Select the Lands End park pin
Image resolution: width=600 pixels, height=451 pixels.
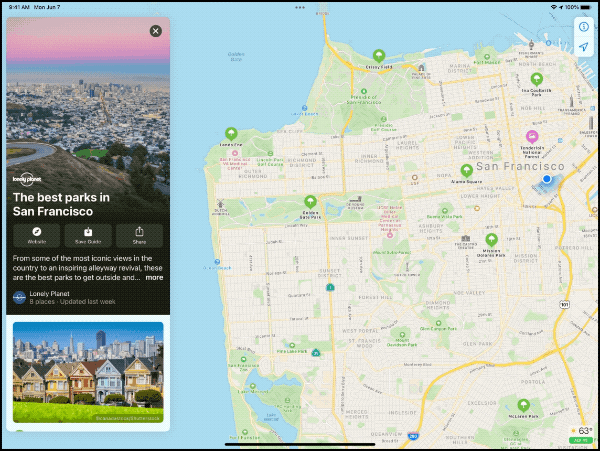(x=231, y=134)
